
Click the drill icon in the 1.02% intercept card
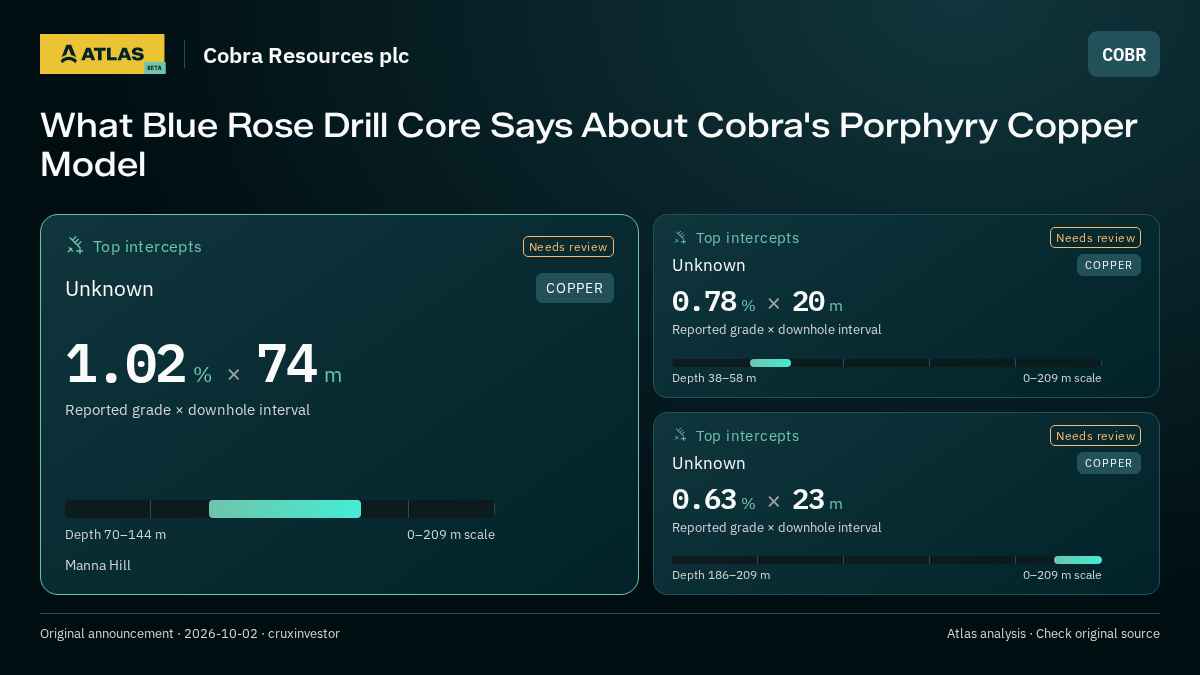[75, 246]
